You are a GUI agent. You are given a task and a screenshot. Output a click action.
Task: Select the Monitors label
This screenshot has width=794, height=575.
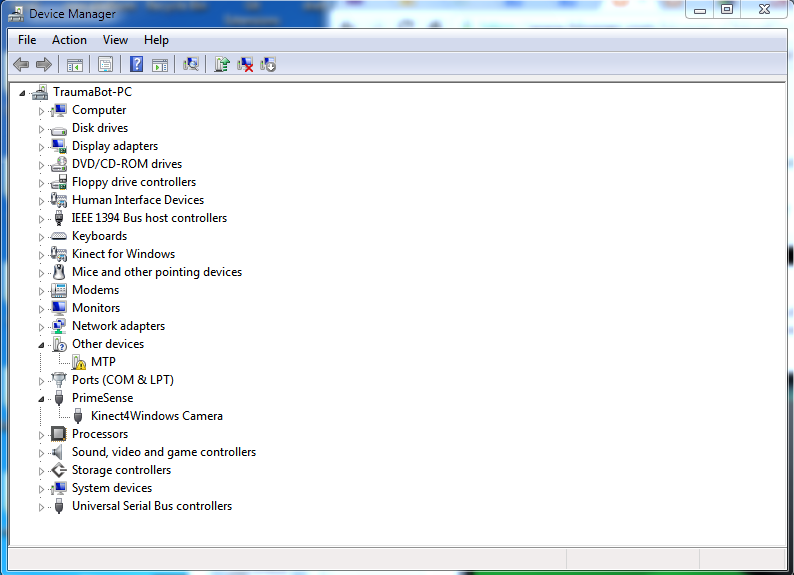point(96,308)
